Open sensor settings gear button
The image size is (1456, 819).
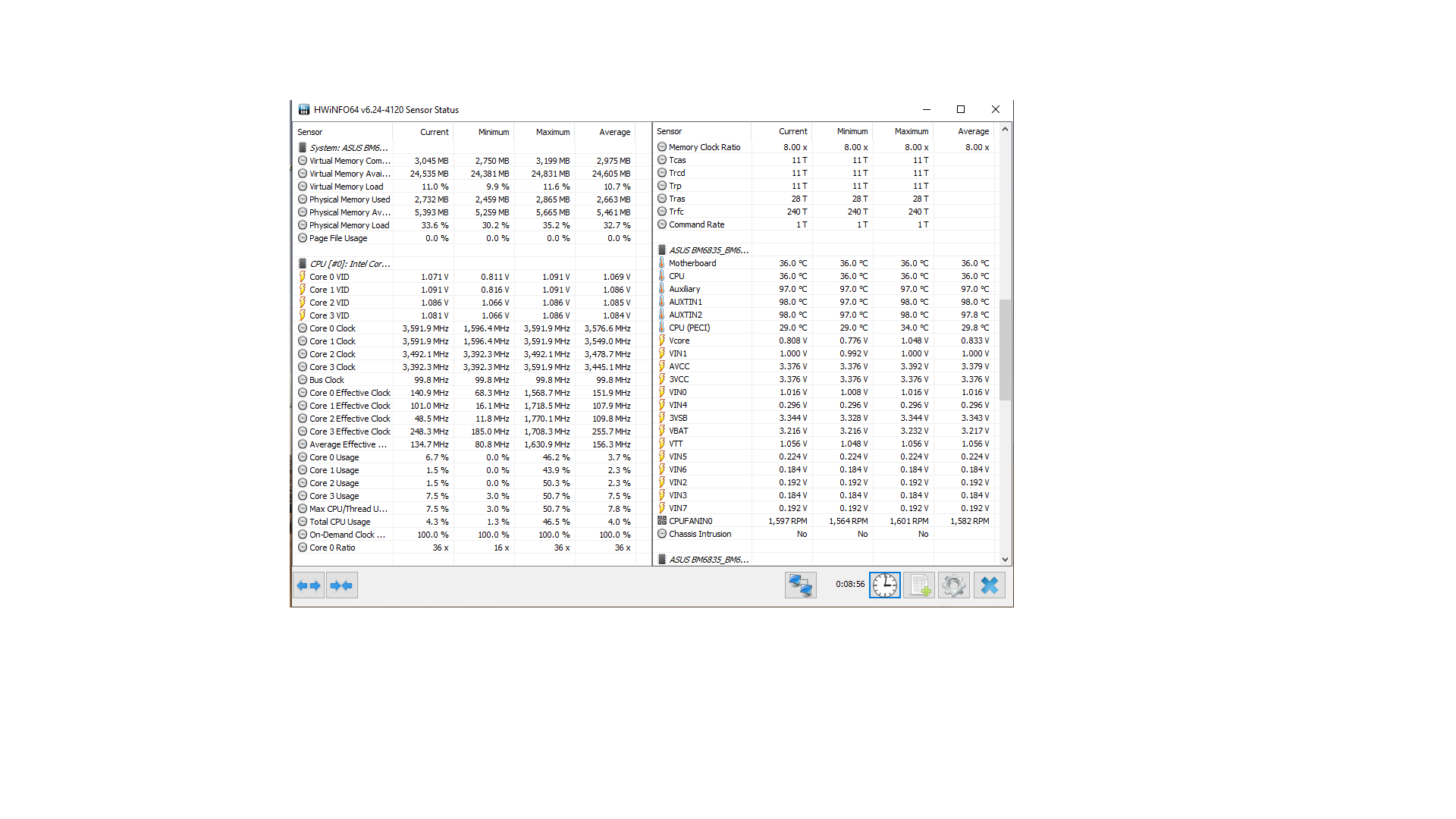pos(954,585)
